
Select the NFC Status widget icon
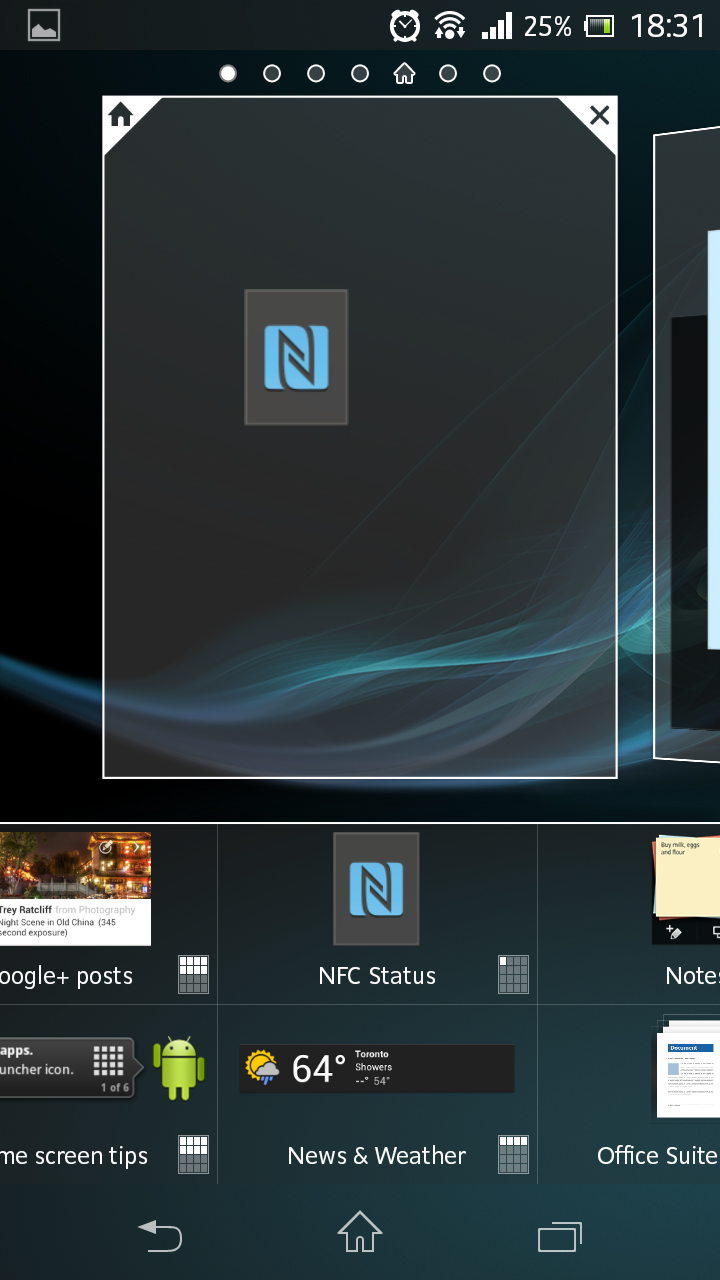(376, 889)
